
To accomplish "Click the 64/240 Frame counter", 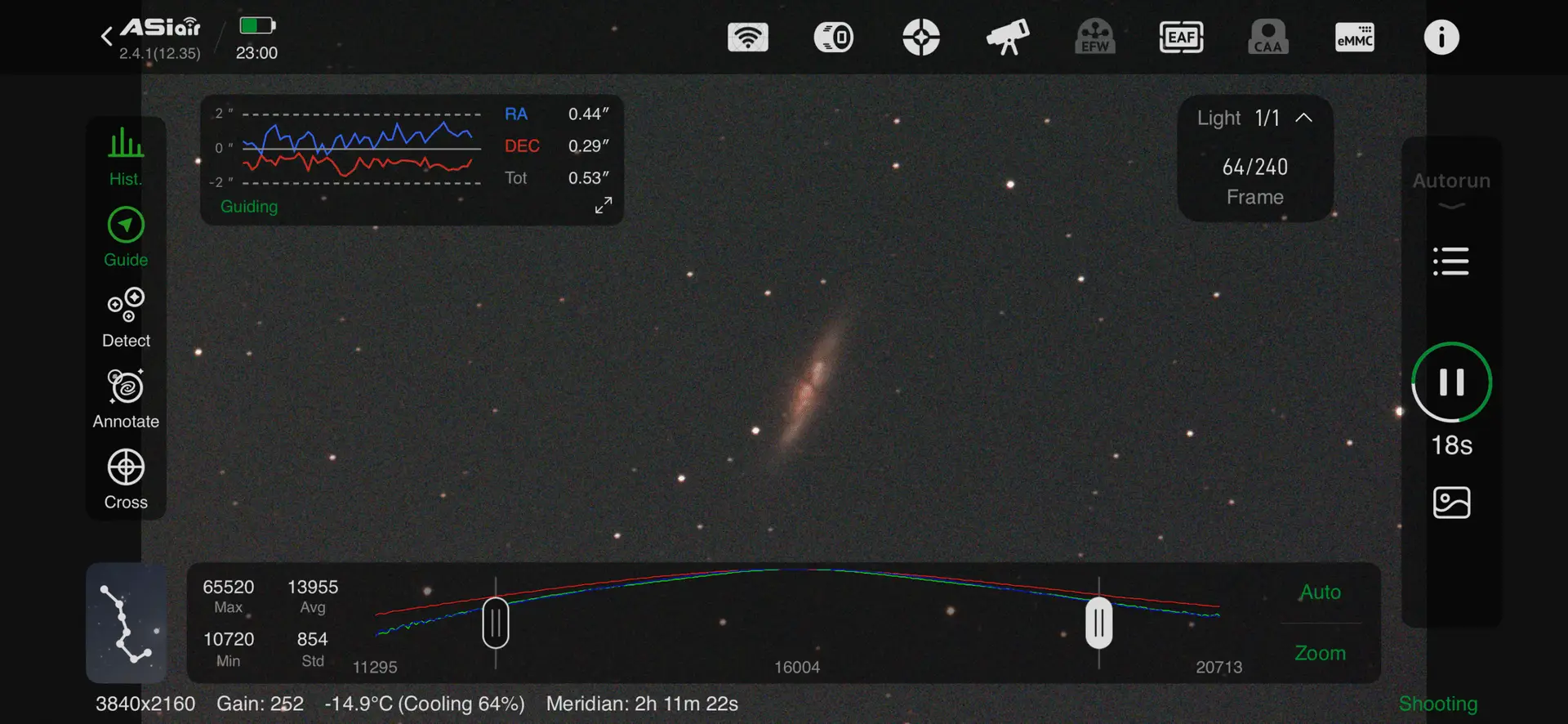I will click(1255, 181).
